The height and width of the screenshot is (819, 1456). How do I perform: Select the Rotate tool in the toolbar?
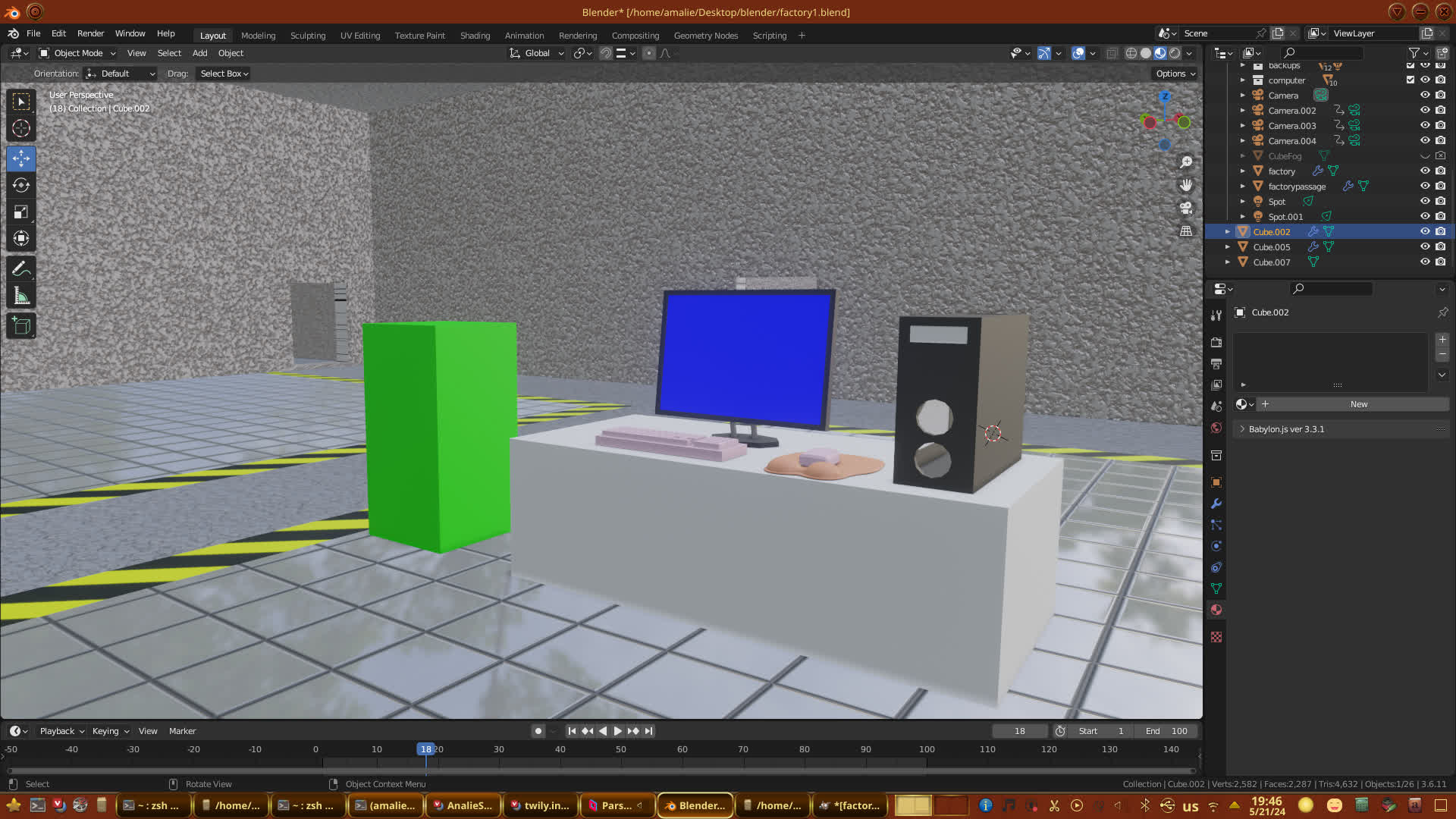pyautogui.click(x=21, y=186)
